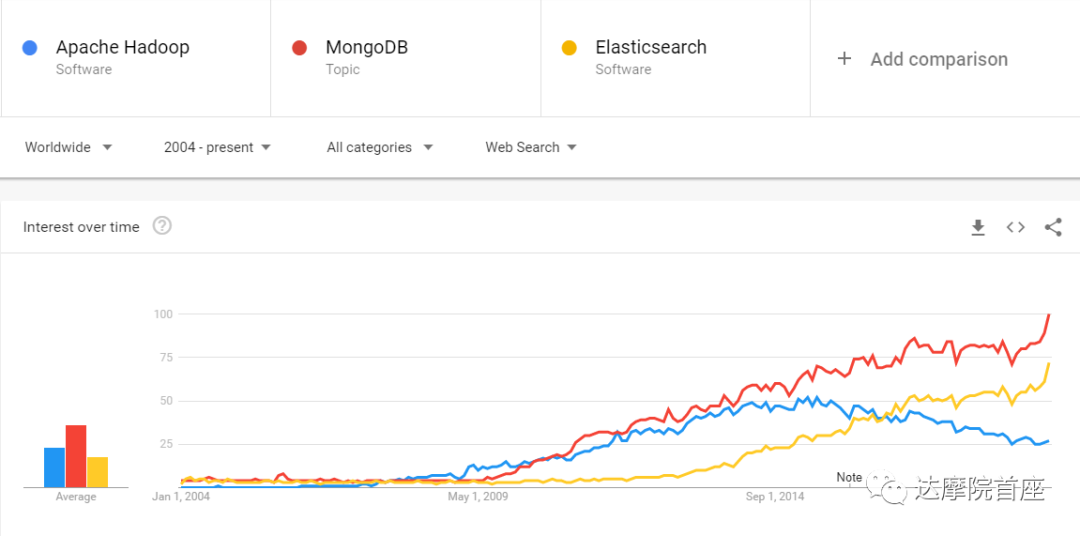1080x536 pixels.
Task: Click the Note marker on the chart
Action: click(x=849, y=477)
